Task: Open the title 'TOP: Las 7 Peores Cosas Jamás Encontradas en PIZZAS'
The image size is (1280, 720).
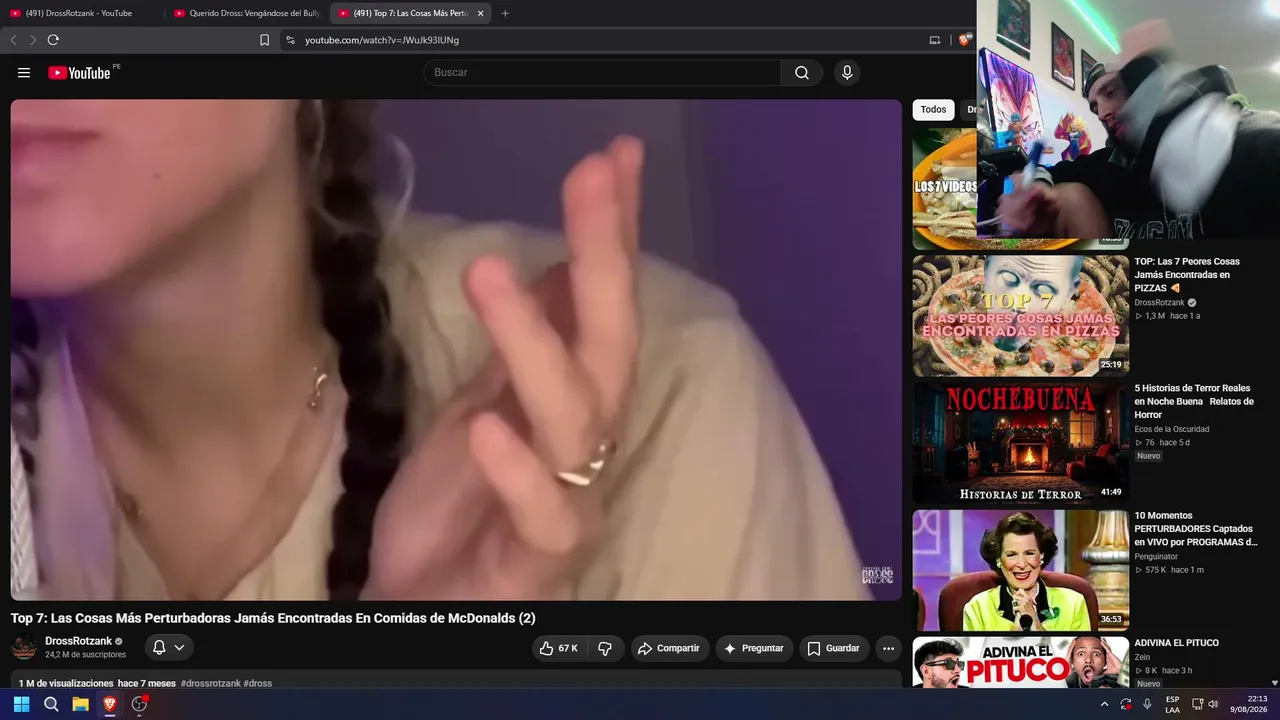Action: point(1187,275)
